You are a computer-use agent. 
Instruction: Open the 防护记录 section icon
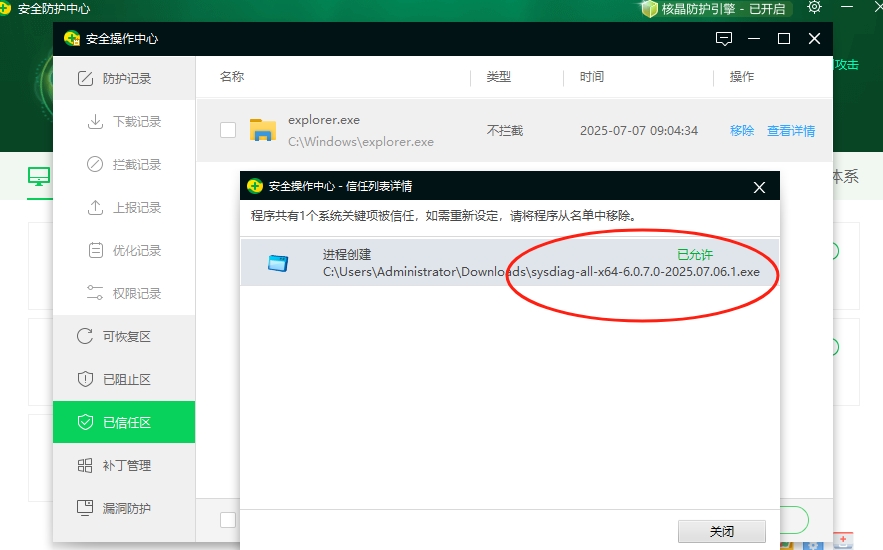coord(85,79)
